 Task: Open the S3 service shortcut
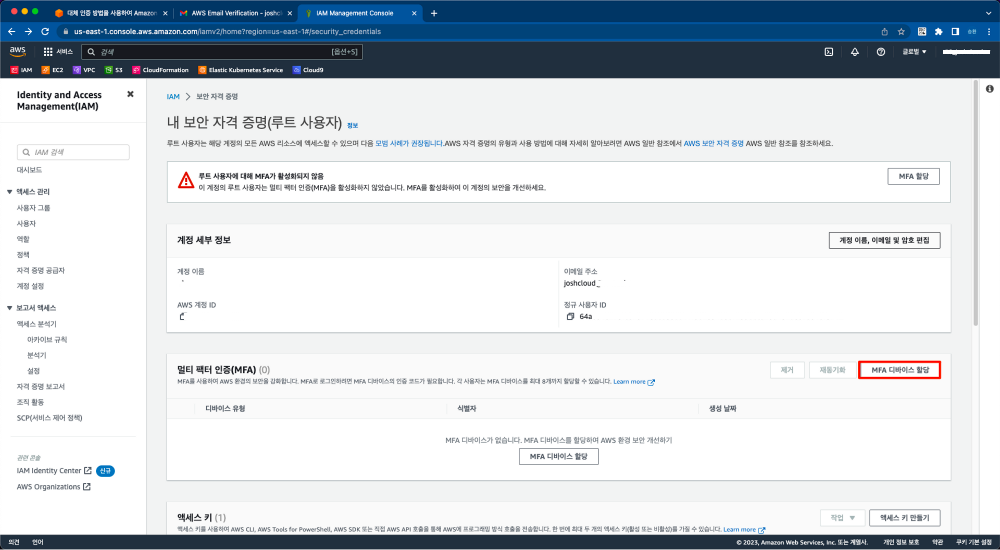[x=114, y=70]
